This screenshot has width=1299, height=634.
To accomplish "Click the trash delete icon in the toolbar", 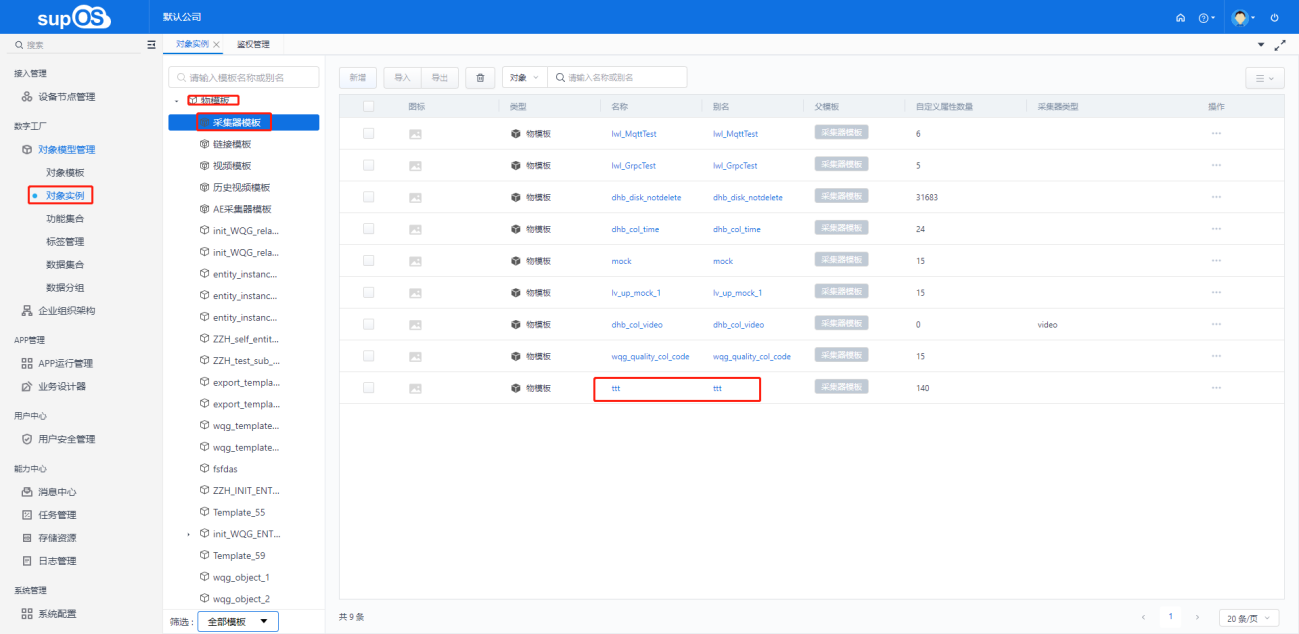I will 480,77.
